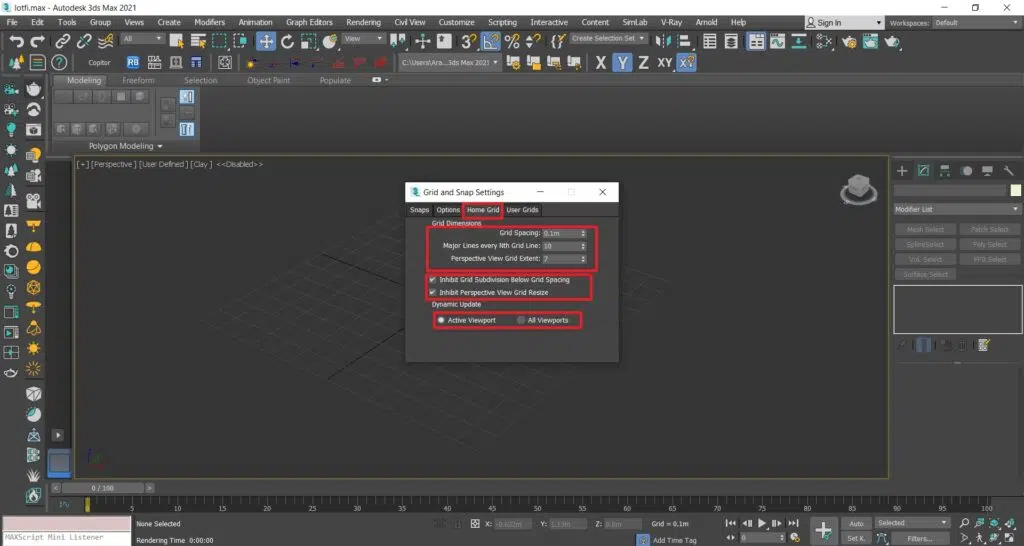1024x546 pixels.
Task: Select the Move transform tool
Action: coord(266,41)
